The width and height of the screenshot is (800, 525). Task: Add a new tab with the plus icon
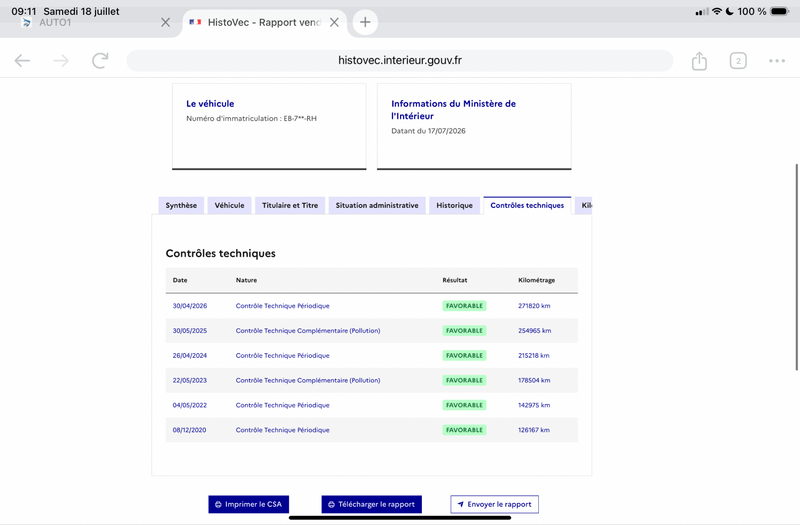365,22
